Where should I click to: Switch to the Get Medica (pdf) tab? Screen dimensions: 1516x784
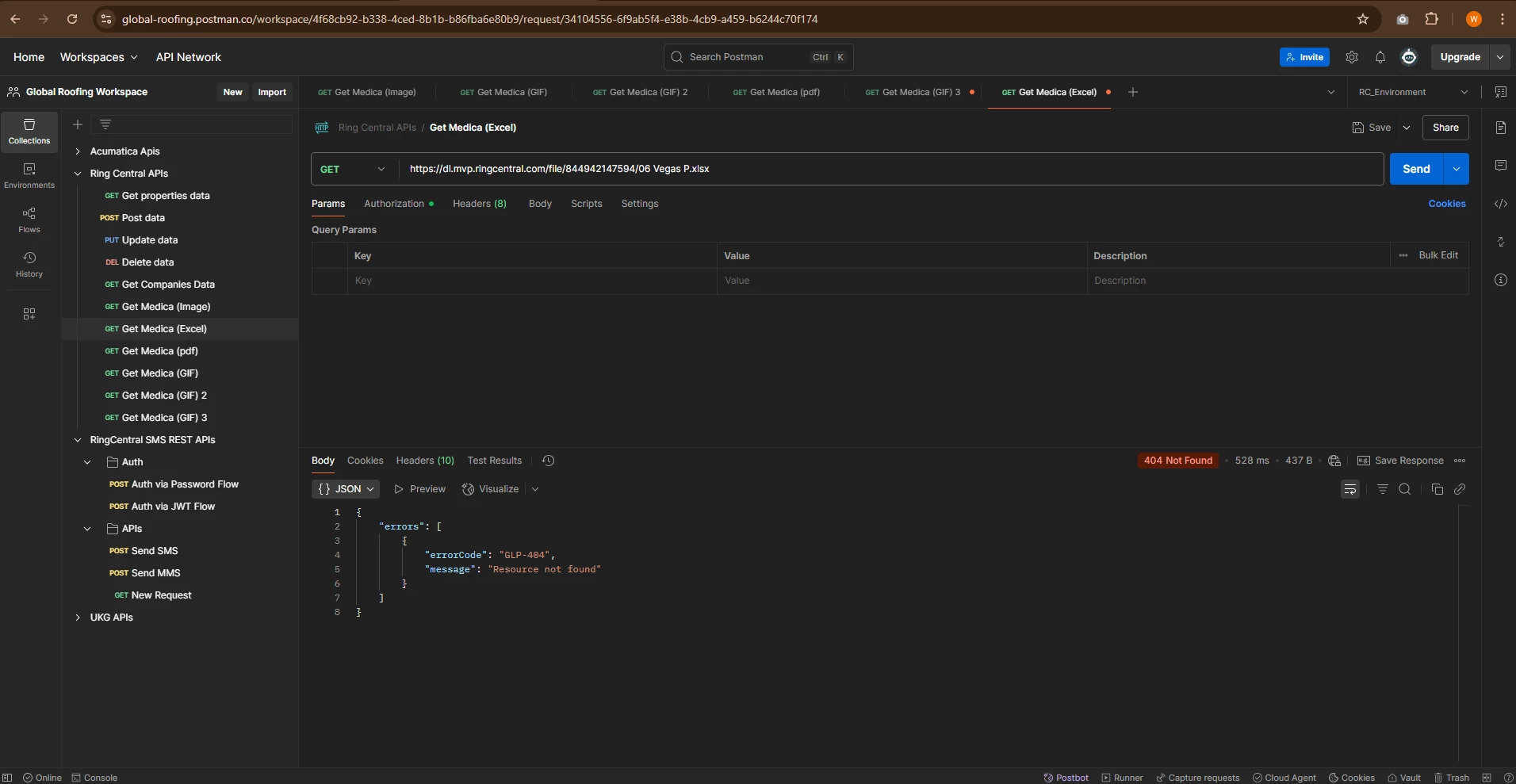coord(776,92)
